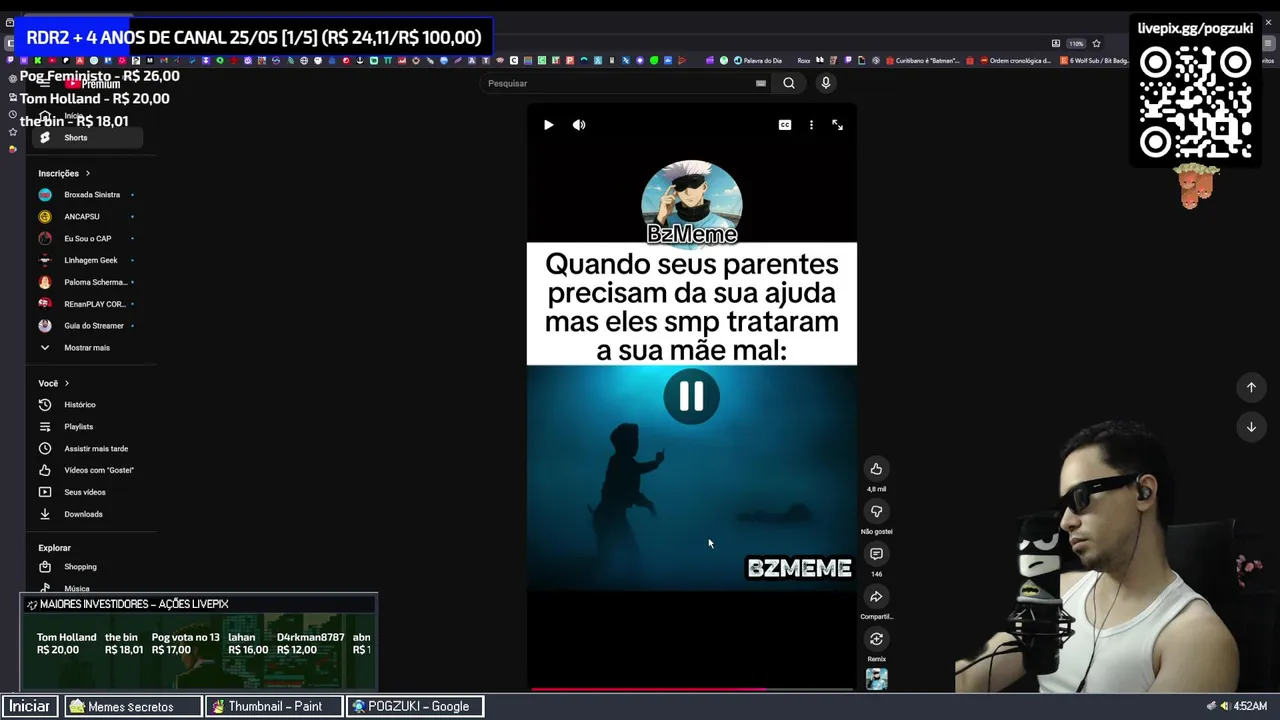Open ANCAPSU channel
The height and width of the screenshot is (720, 1280).
pos(88,217)
